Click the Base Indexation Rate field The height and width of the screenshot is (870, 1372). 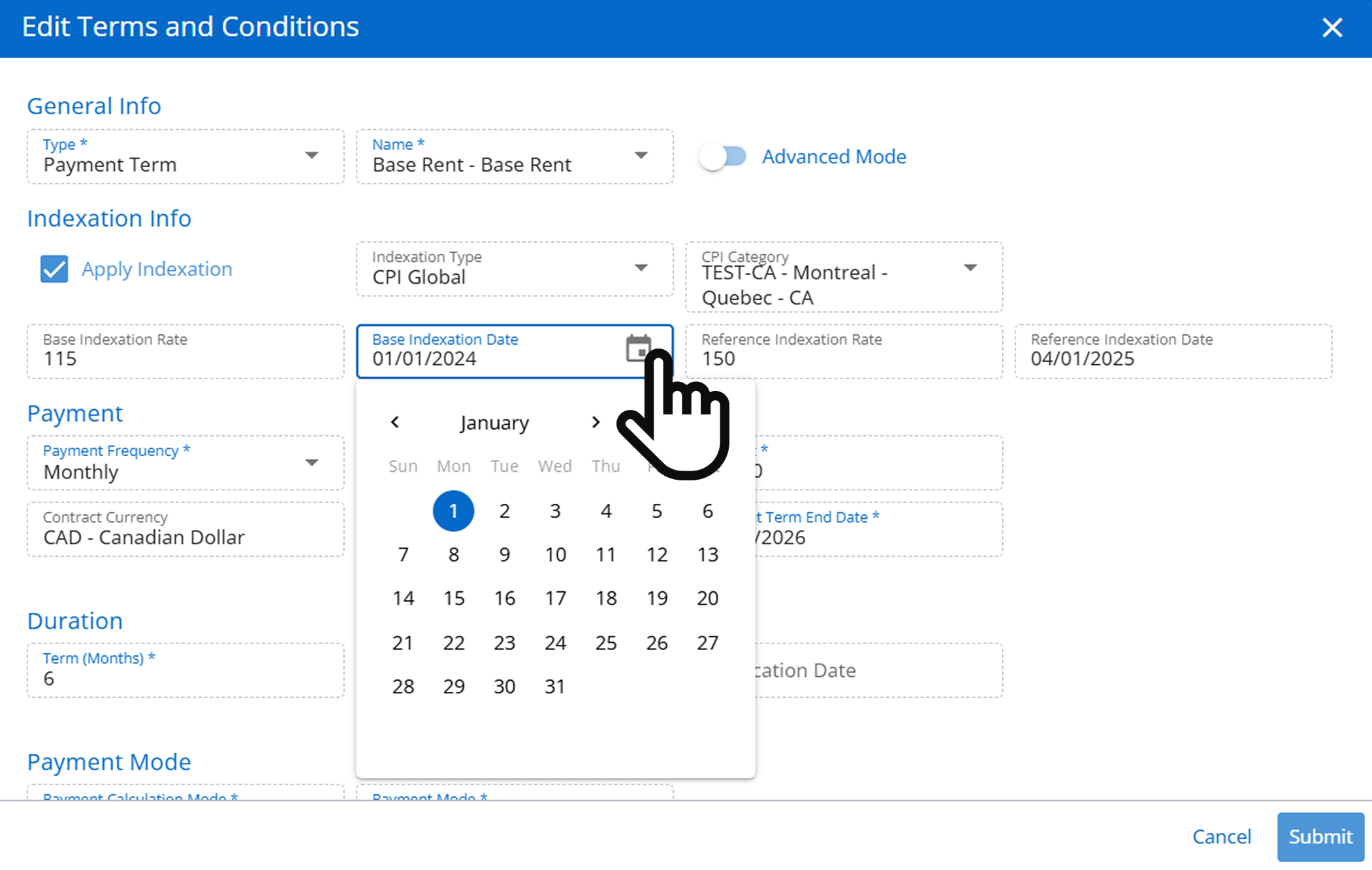[x=185, y=352]
